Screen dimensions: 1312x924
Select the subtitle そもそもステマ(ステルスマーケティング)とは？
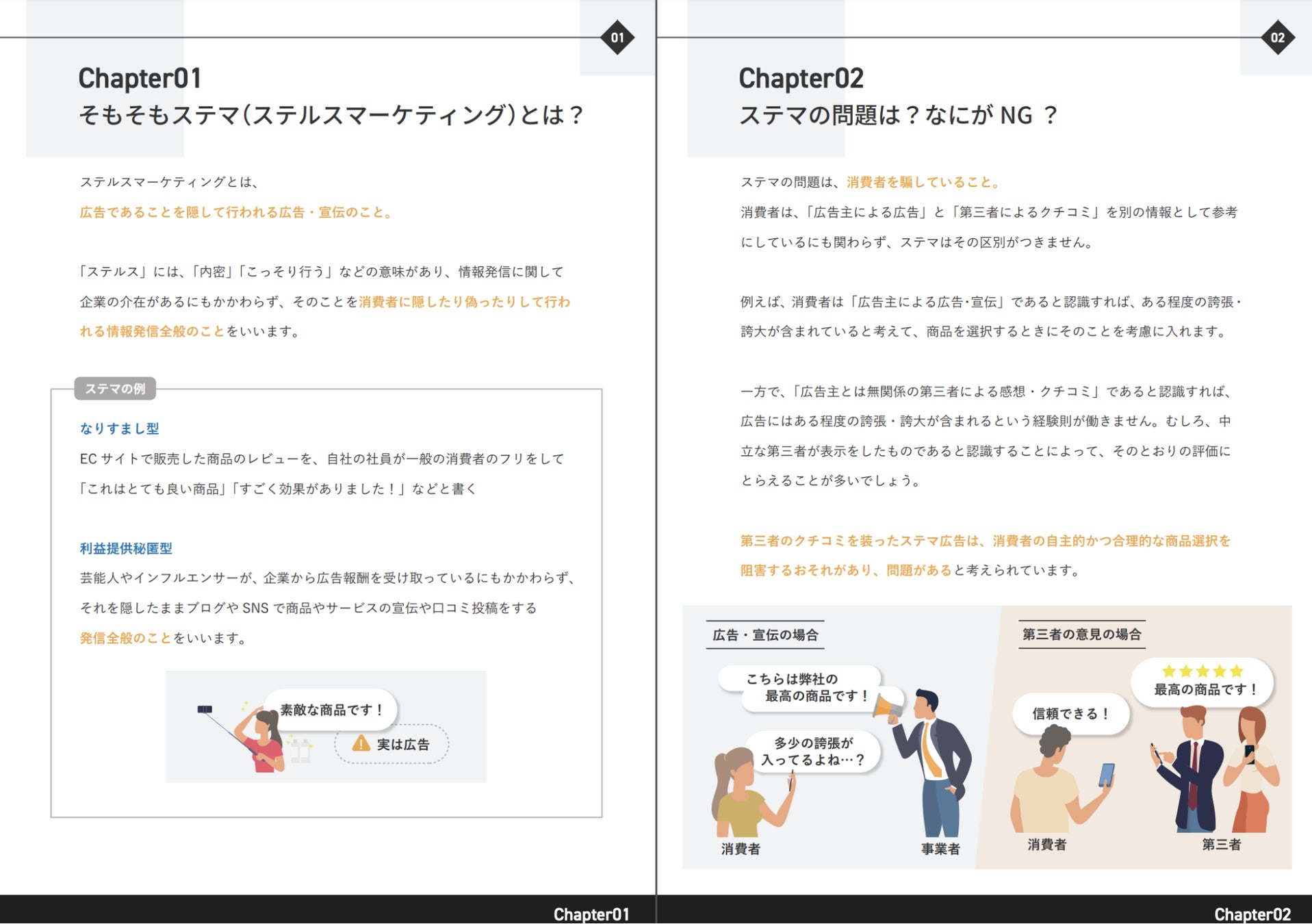[x=331, y=115]
